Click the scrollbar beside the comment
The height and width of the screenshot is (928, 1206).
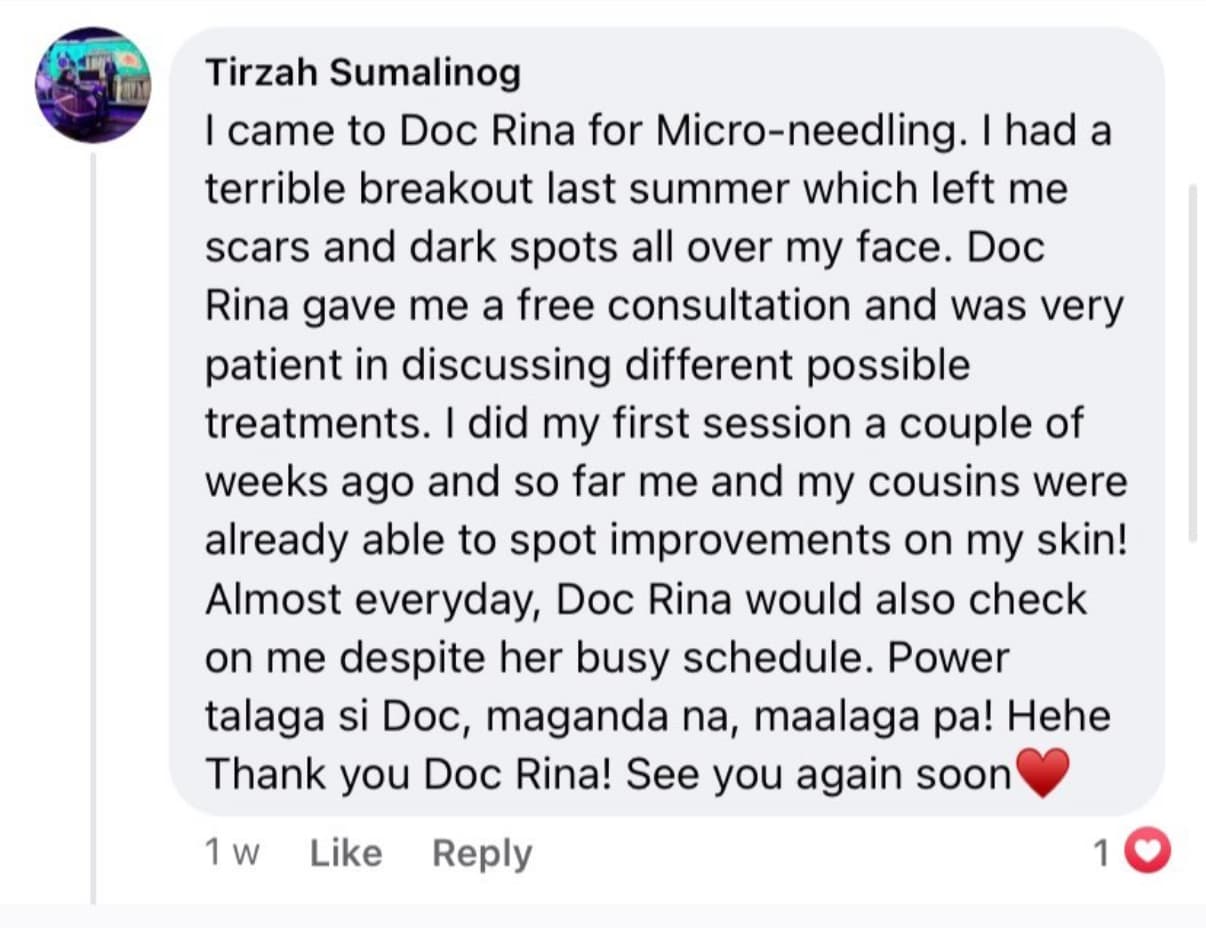[1191, 360]
